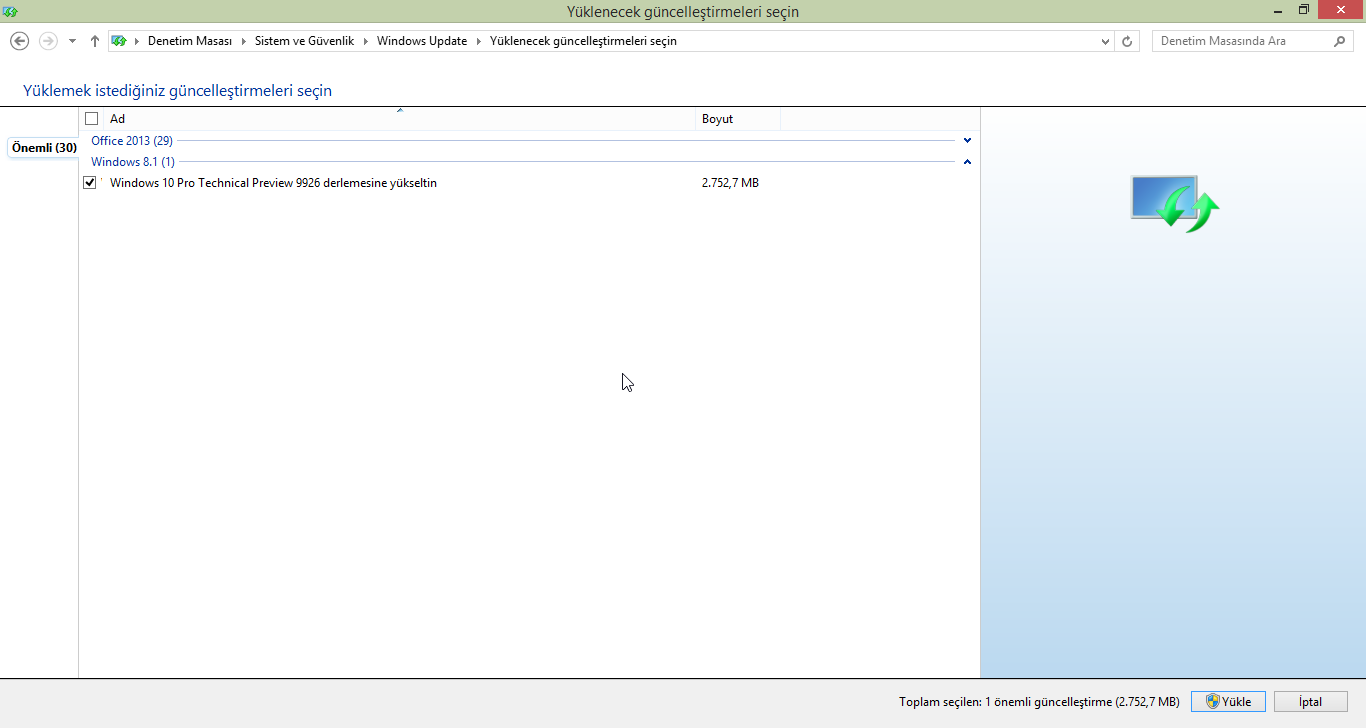Click the Back navigation arrow
Image resolution: width=1366 pixels, height=728 pixels.
19,41
